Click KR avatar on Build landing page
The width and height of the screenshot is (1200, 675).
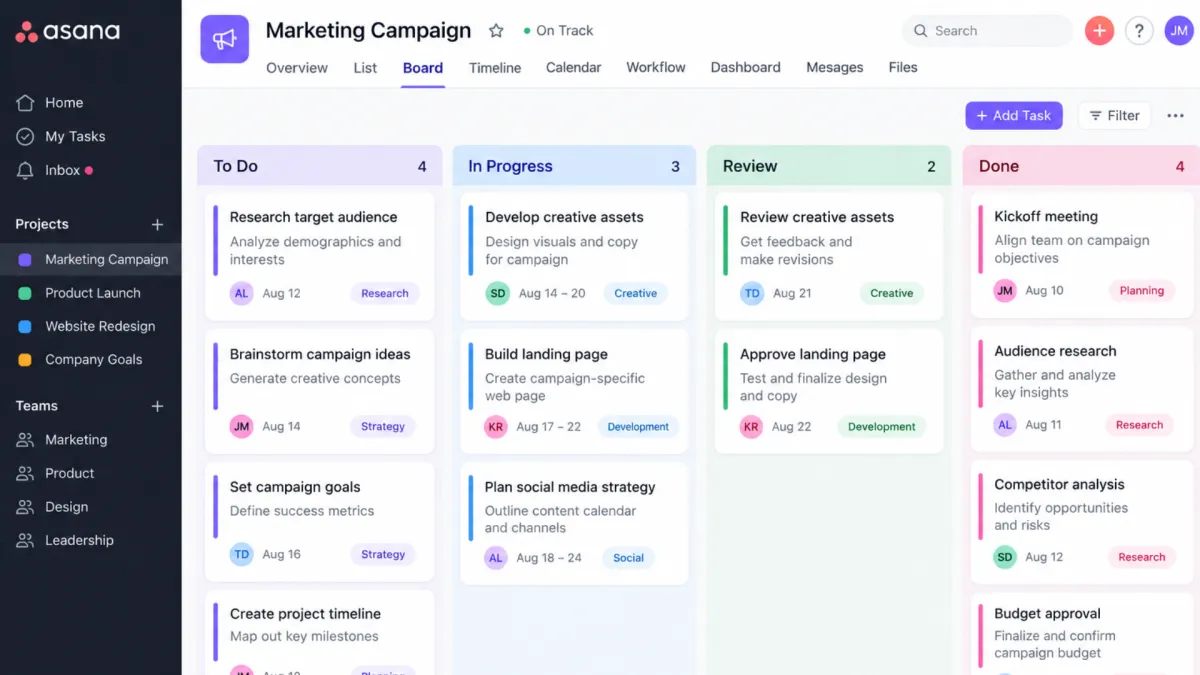496,426
